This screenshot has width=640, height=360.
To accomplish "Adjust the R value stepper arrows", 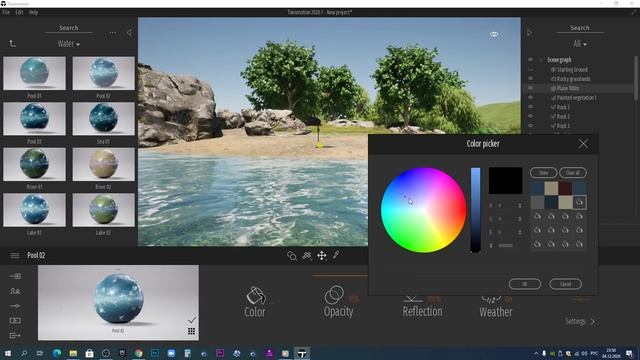I will (x=520, y=206).
